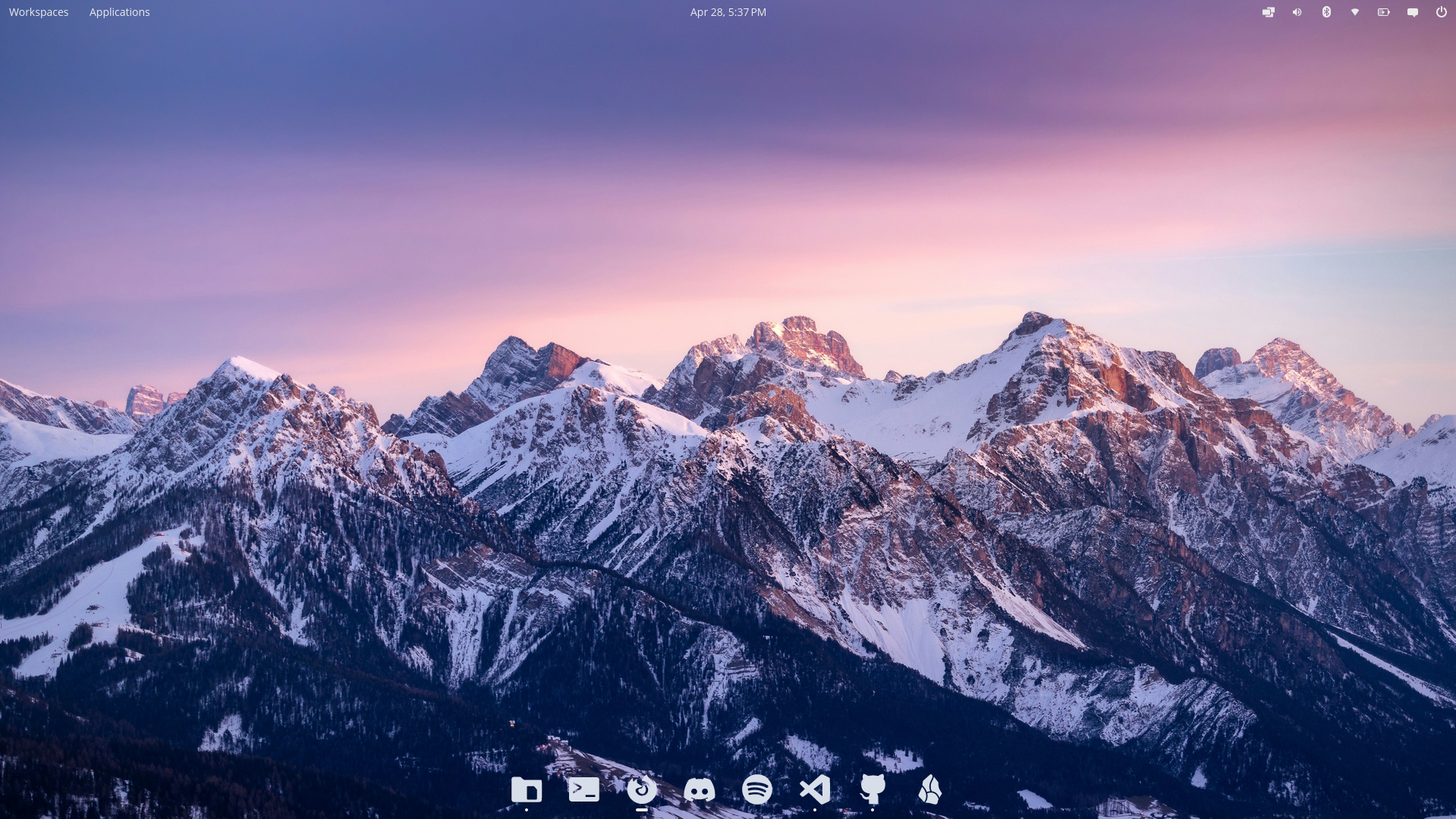Open the power off menu icon
This screenshot has height=819, width=1456.
point(1442,12)
